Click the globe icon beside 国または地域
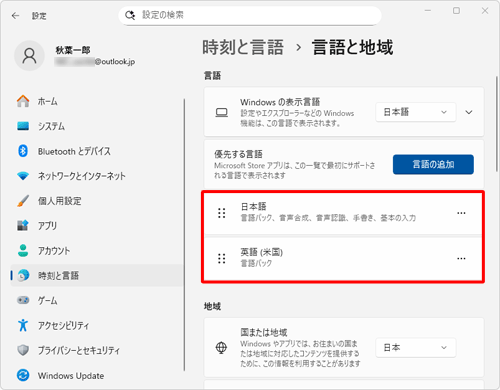Viewport: 500px width, 390px height. 221,348
